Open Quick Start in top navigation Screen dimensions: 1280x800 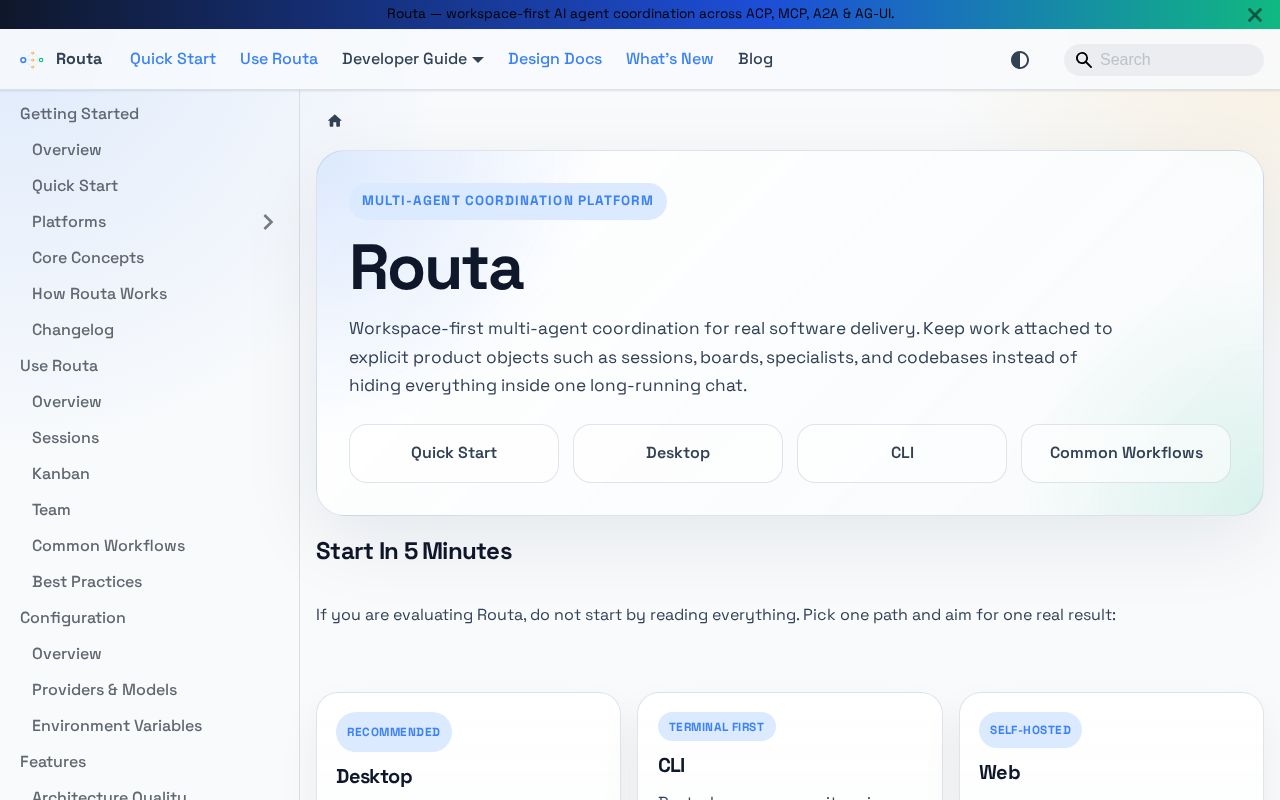coord(173,59)
